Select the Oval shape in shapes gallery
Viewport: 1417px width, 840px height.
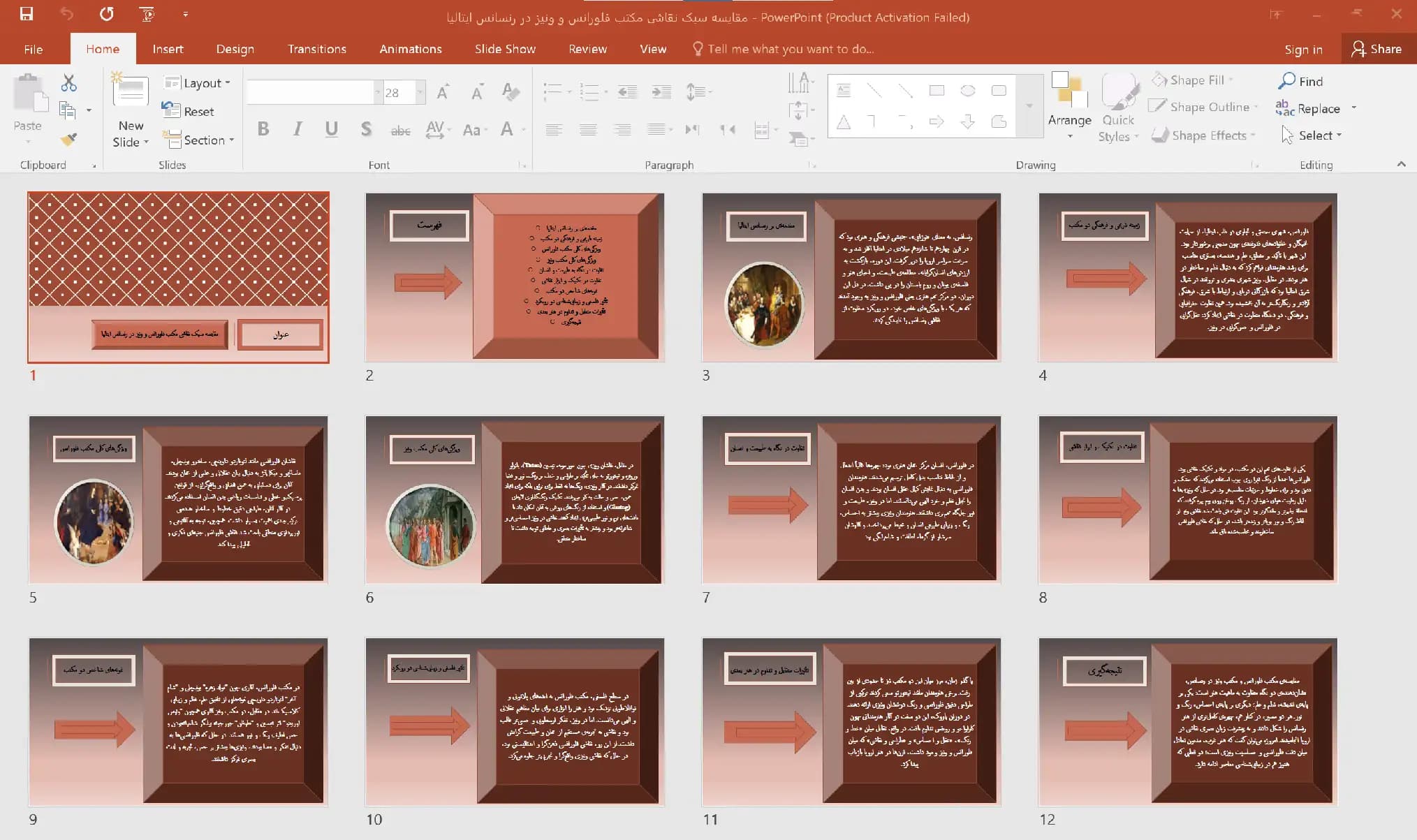tap(967, 90)
